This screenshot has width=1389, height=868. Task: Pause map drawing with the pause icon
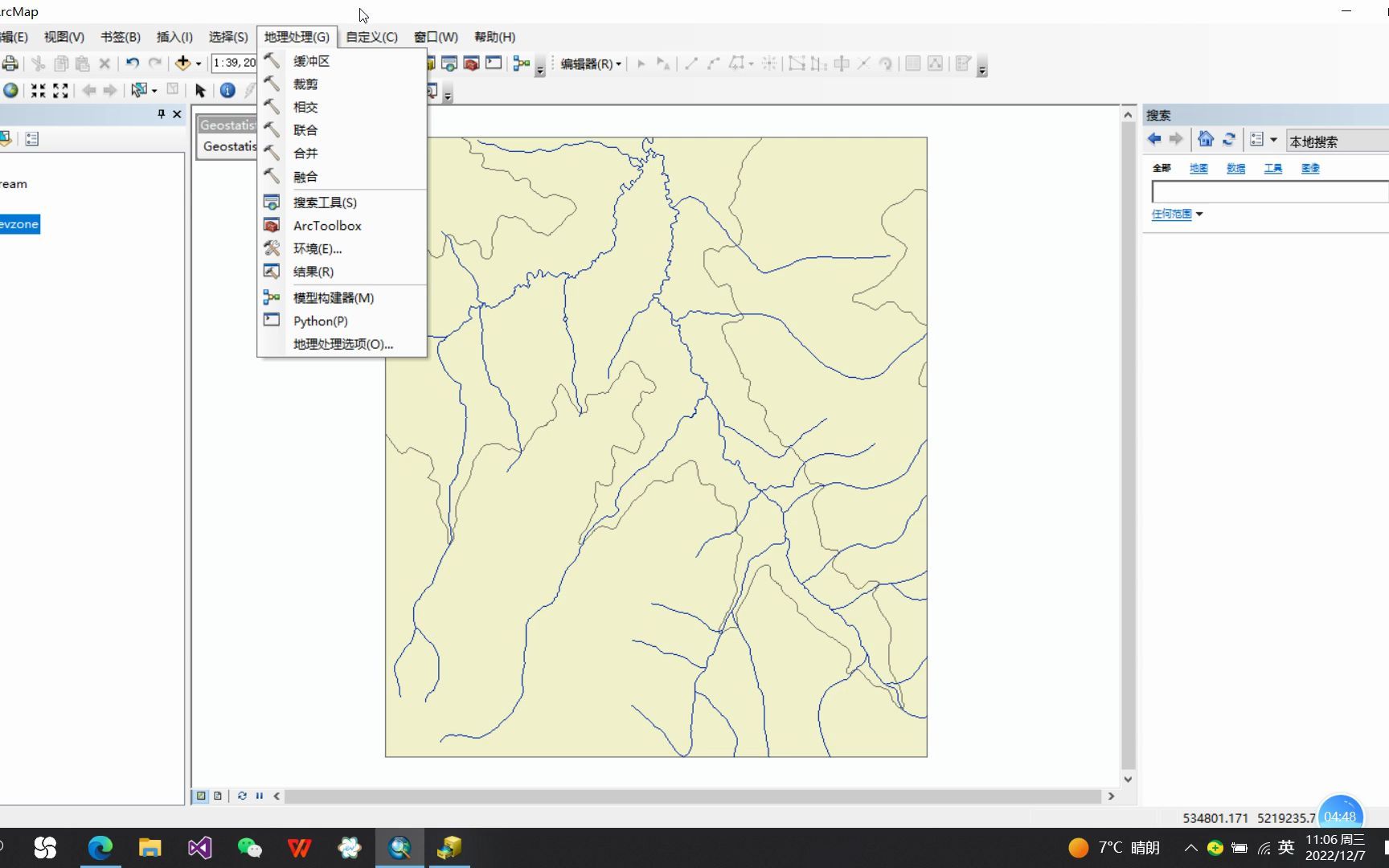pos(259,796)
